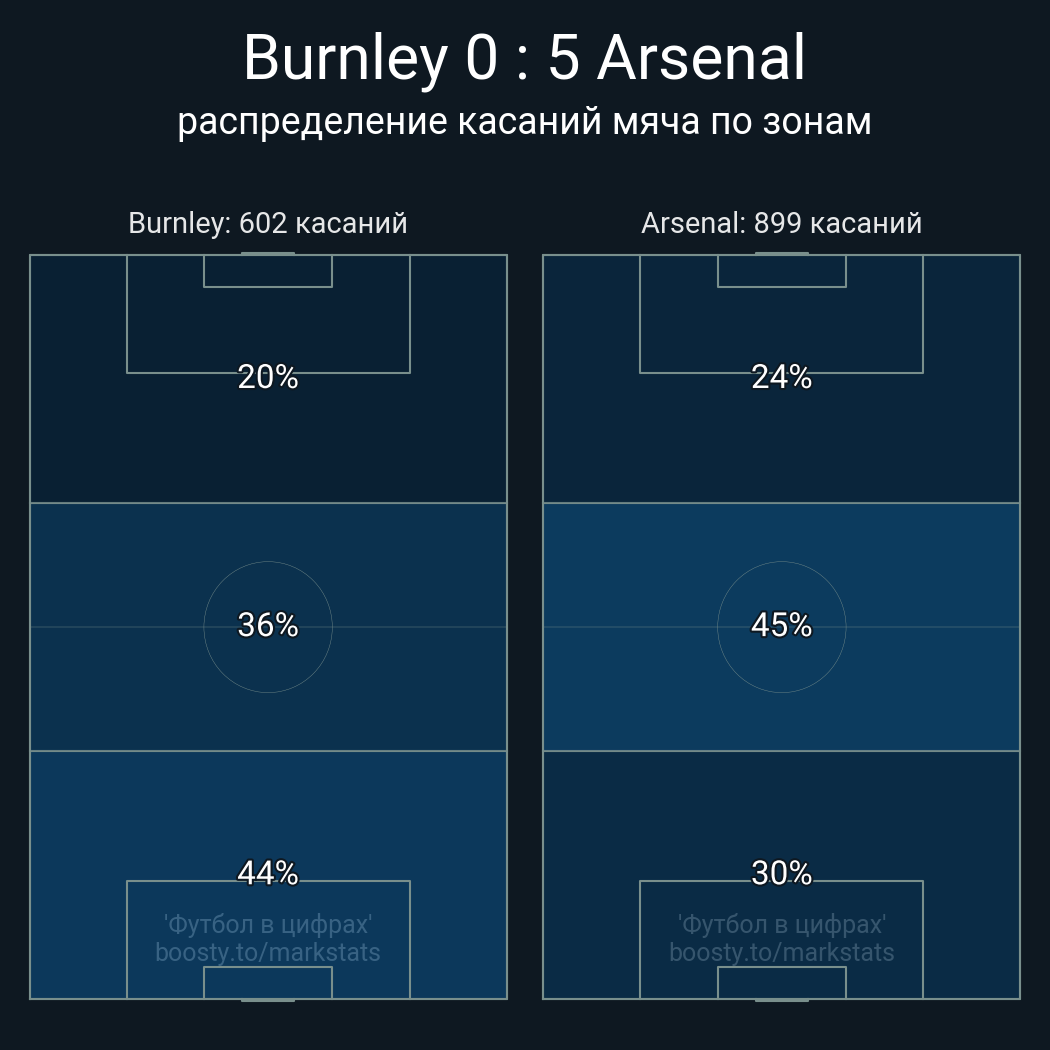Screen dimensions: 1050x1050
Task: Select Burnley's 36% middle third label
Action: (x=268, y=625)
